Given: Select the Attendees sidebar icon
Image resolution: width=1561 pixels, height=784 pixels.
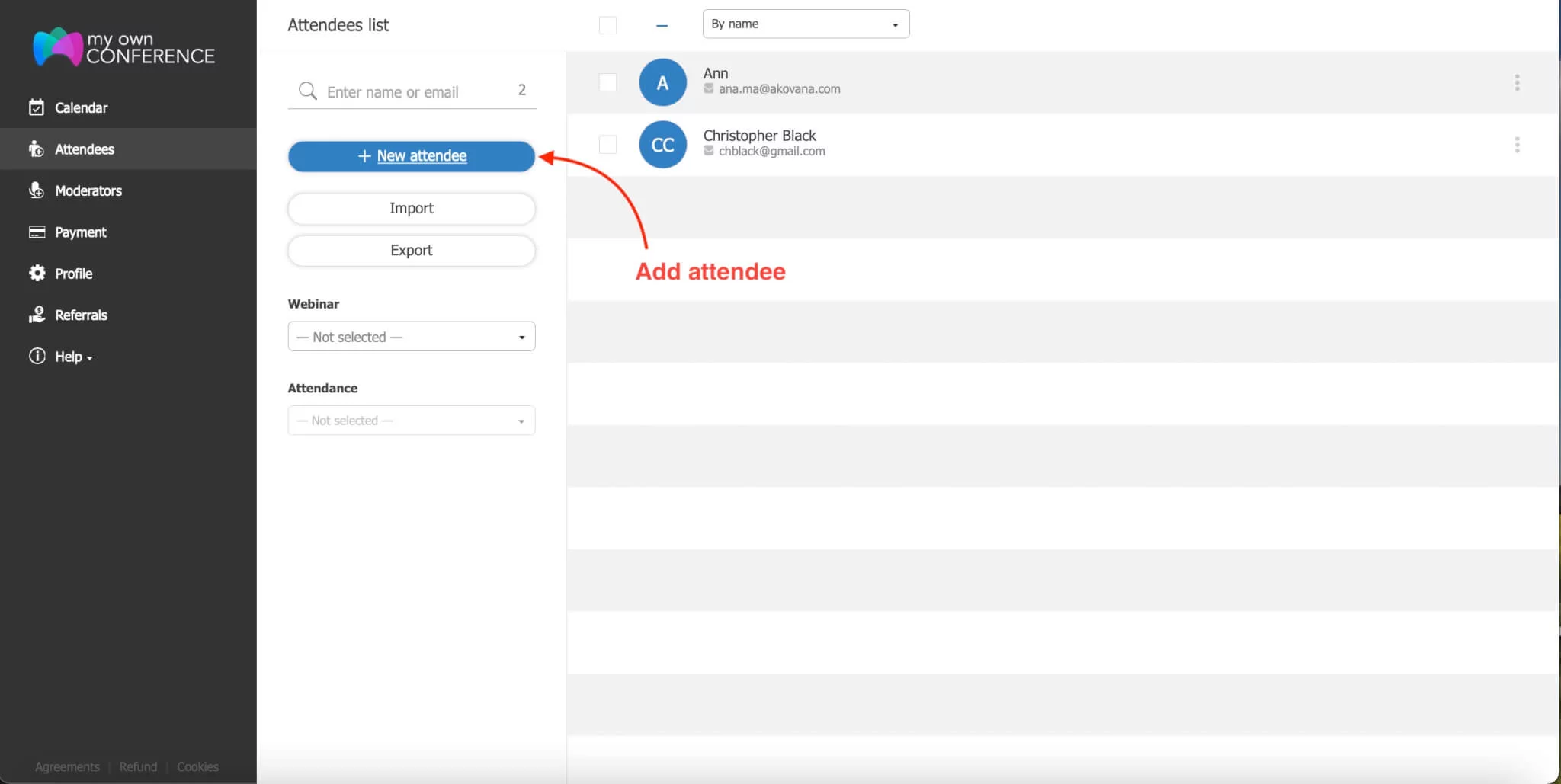Looking at the screenshot, I should [37, 149].
